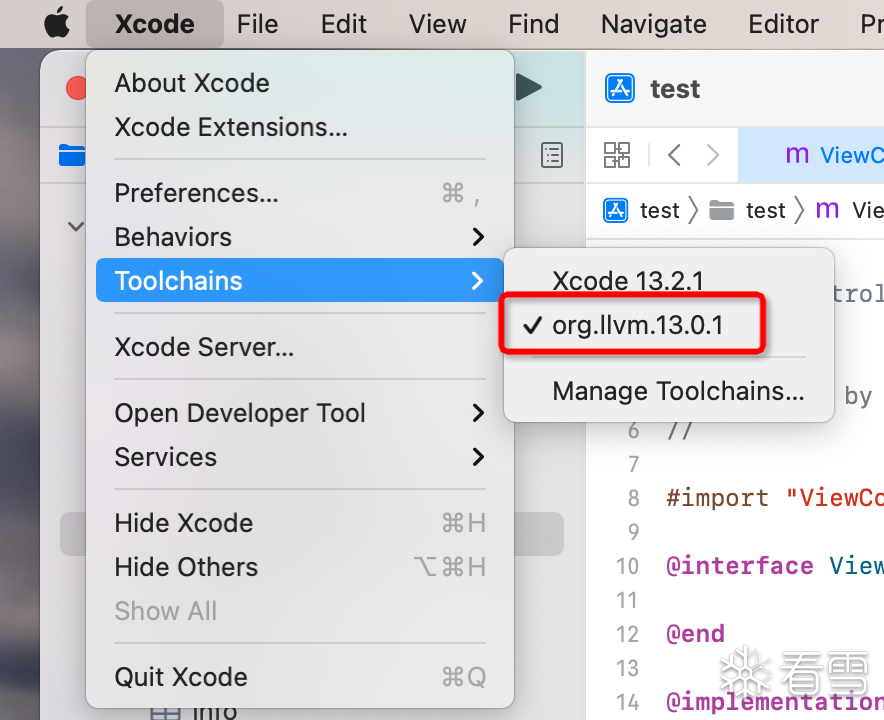Choose Hide Xcode
The height and width of the screenshot is (720, 884).
coord(299,523)
